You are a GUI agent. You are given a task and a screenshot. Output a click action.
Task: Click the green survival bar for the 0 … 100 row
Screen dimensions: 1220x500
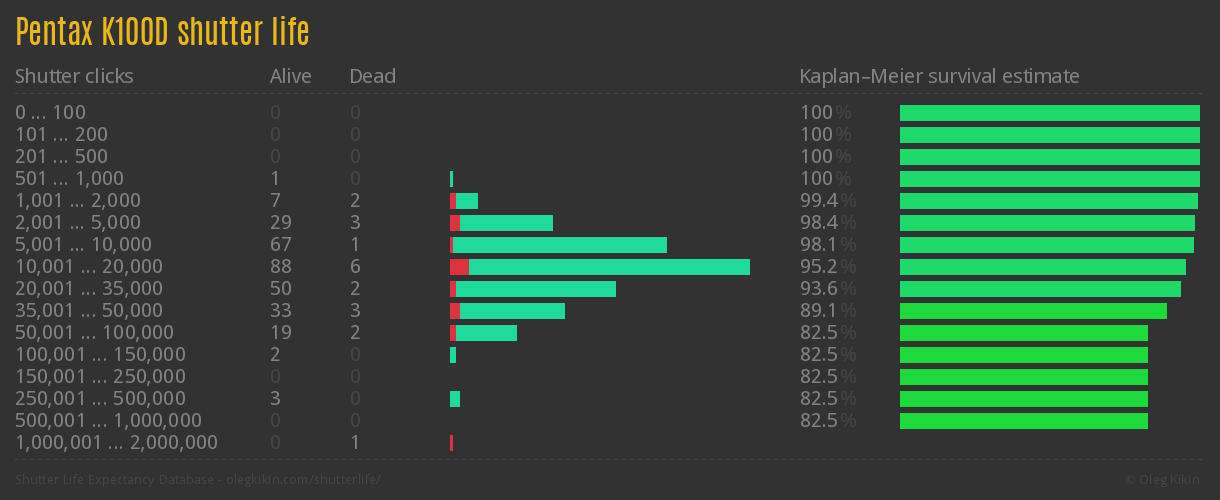tap(1049, 113)
